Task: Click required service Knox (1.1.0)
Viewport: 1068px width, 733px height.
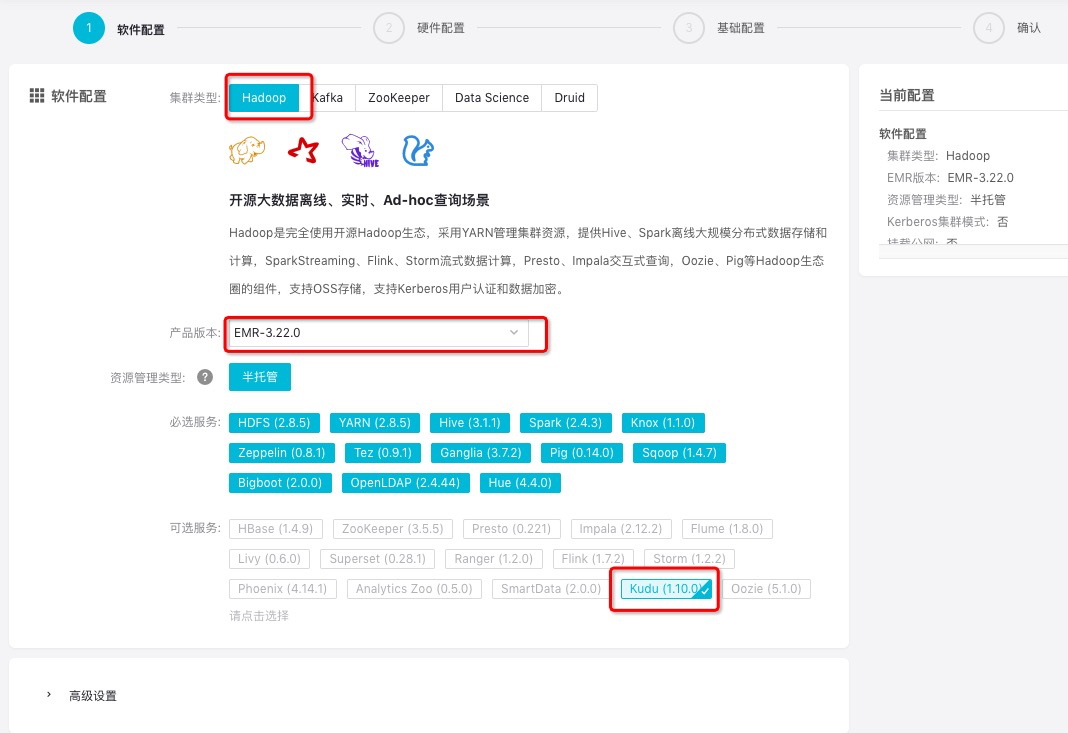Action: point(663,422)
